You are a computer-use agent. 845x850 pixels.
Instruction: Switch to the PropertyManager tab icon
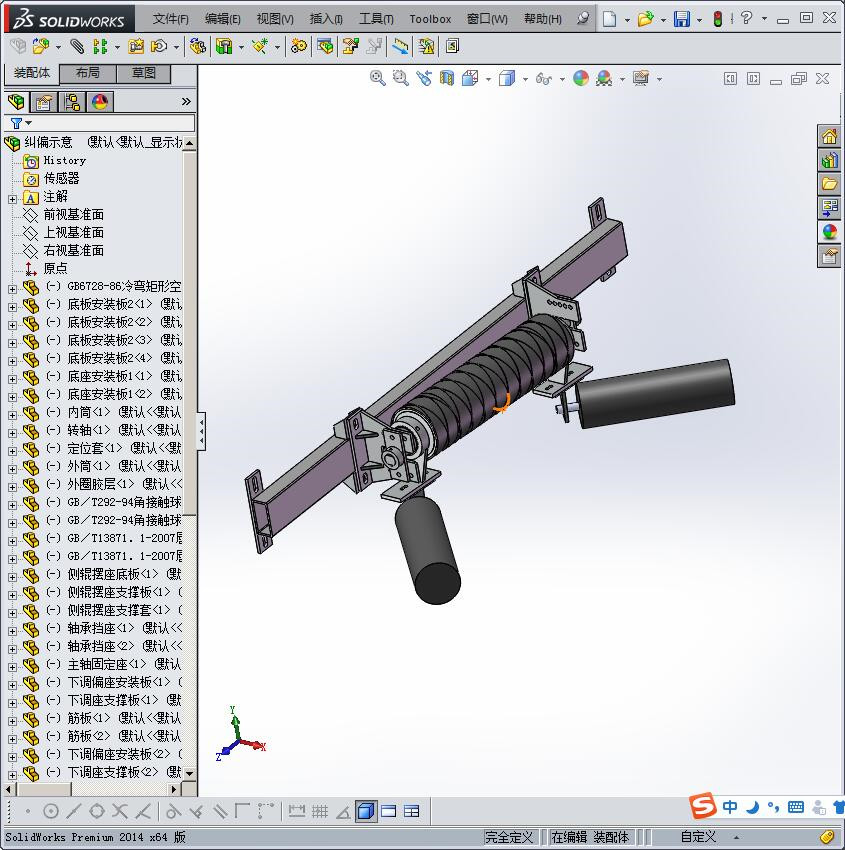[44, 101]
